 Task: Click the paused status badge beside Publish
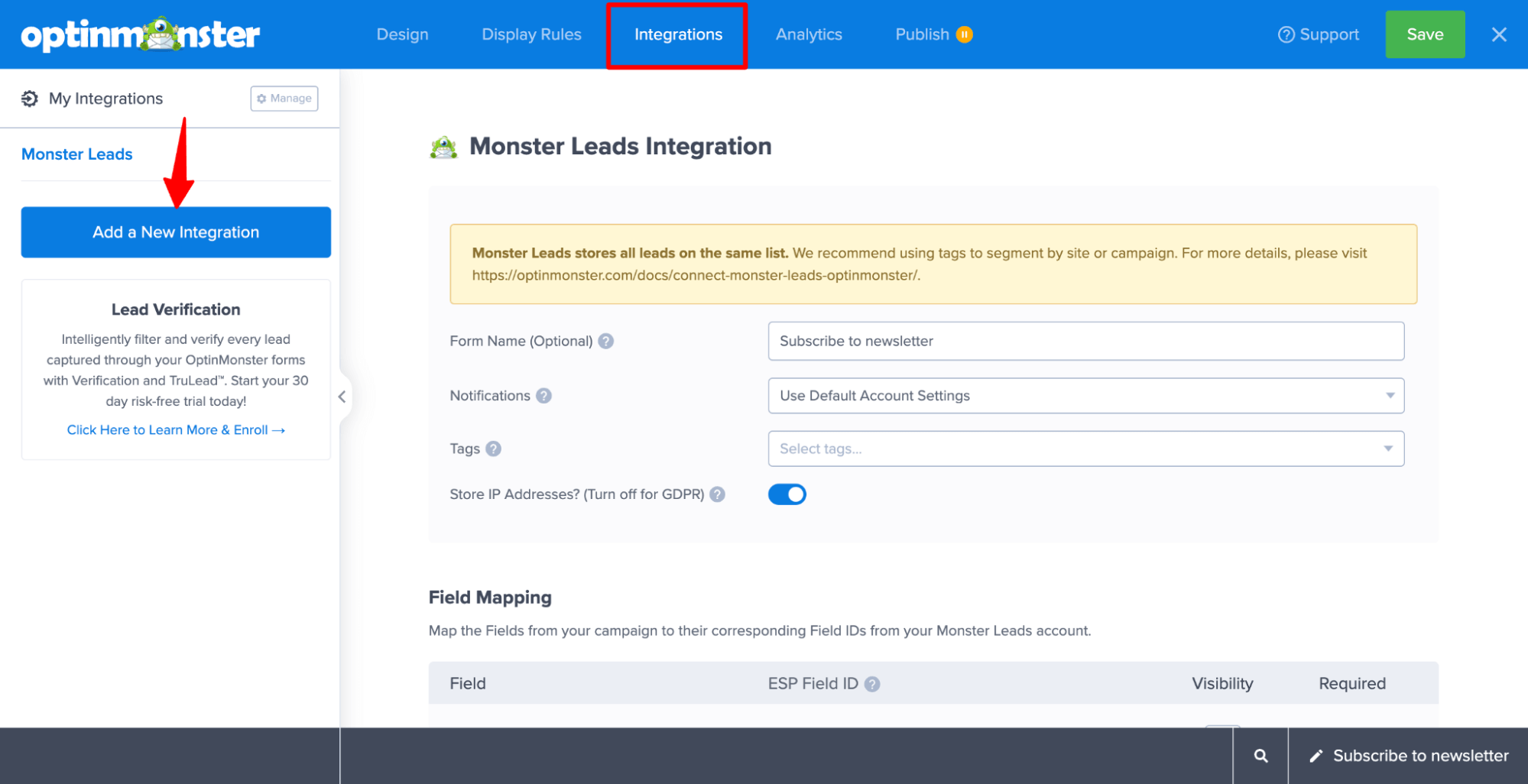965,34
